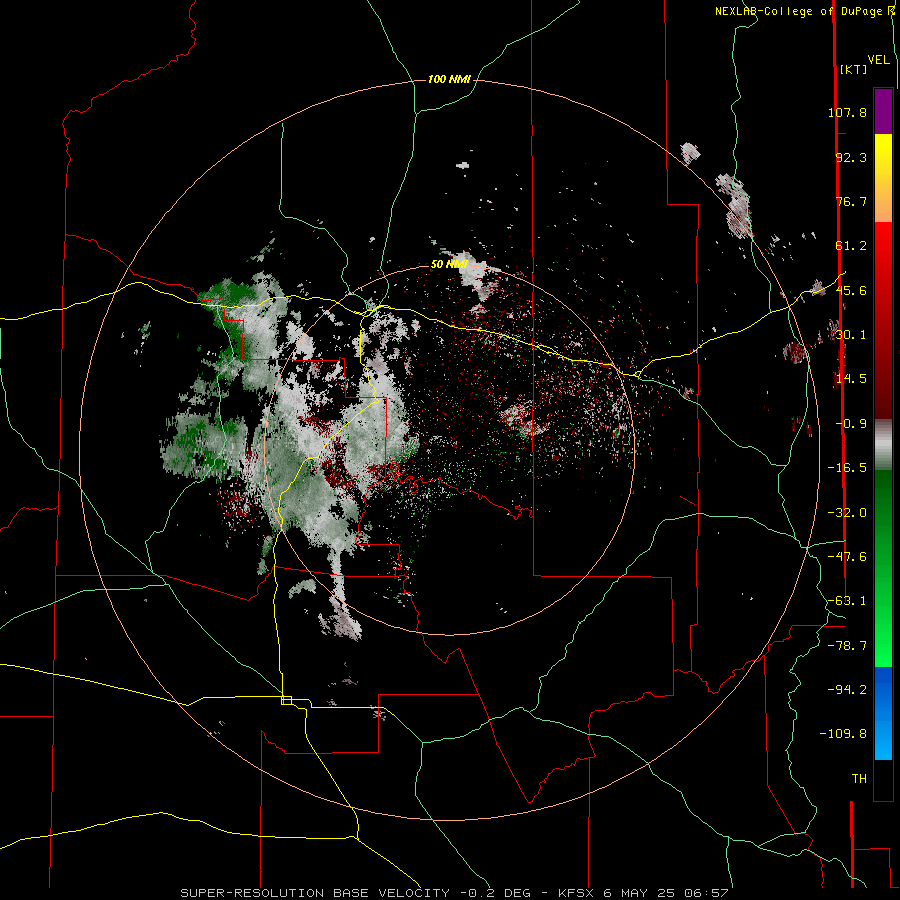This screenshot has width=900, height=900.
Task: Select the -47.6 velocity scale value
Action: coord(847,557)
